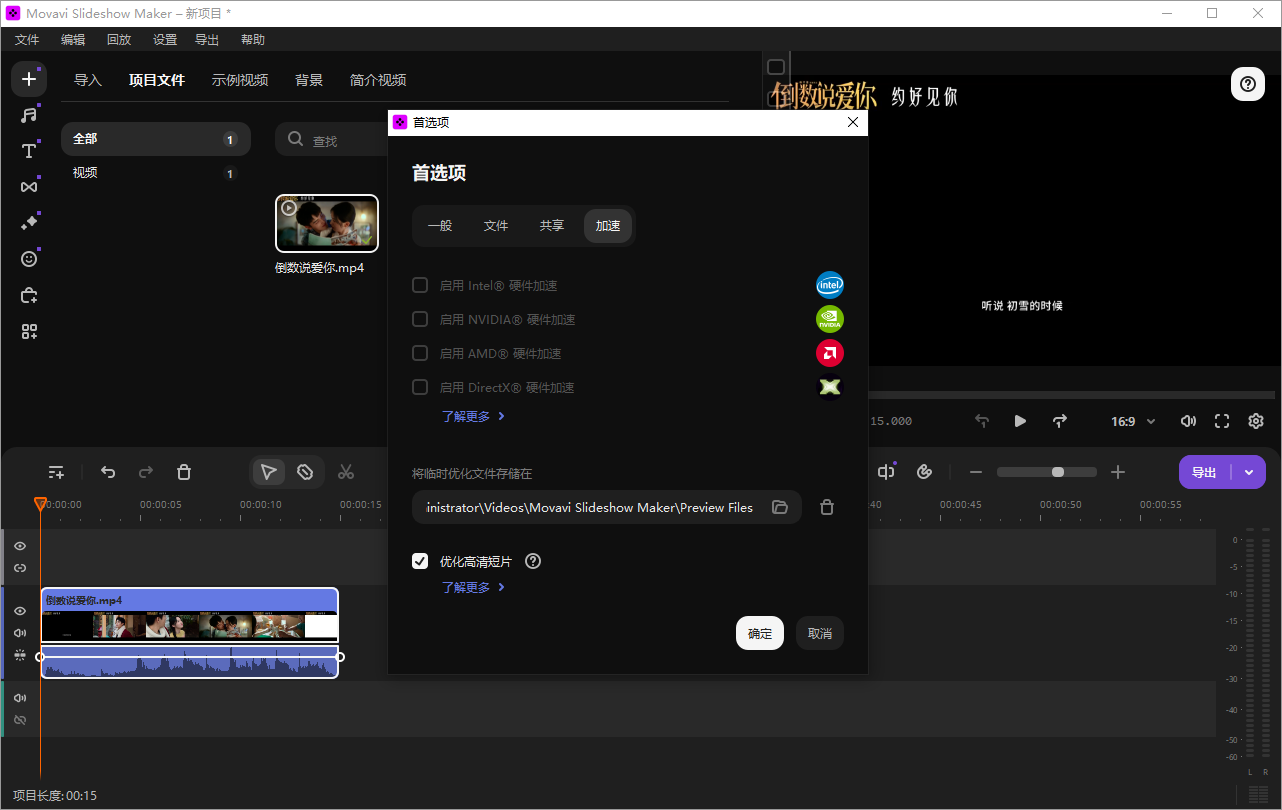Switch to 文件 tab in Preferences
The width and height of the screenshot is (1282, 810).
point(496,226)
